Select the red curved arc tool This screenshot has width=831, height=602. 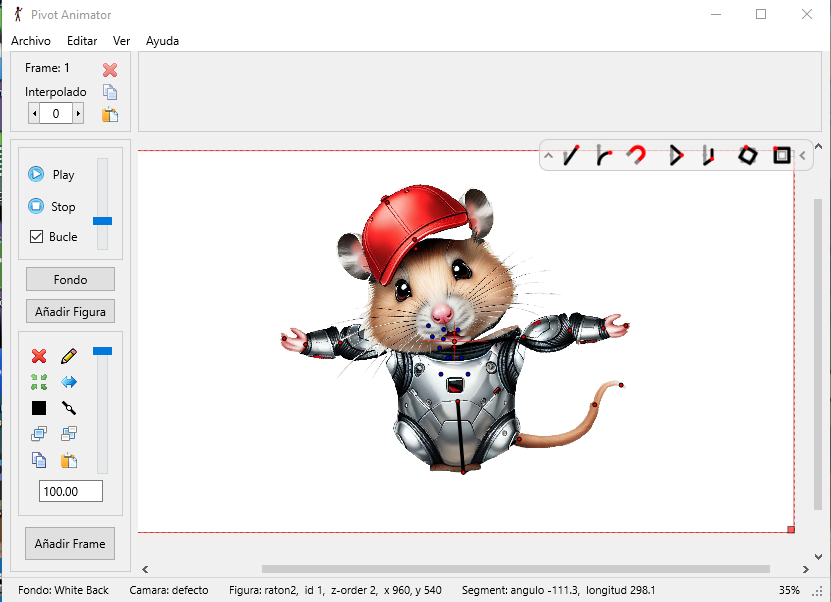[636, 155]
